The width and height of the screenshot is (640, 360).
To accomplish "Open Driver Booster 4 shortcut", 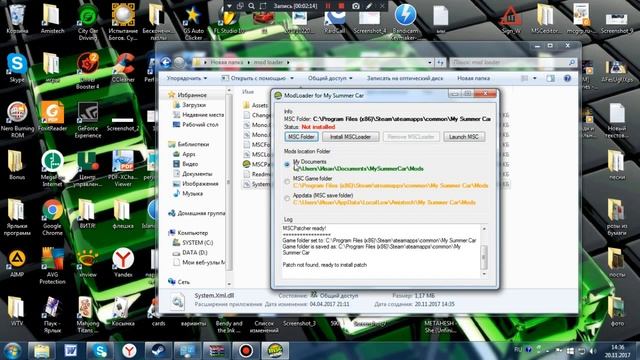I will [88, 71].
